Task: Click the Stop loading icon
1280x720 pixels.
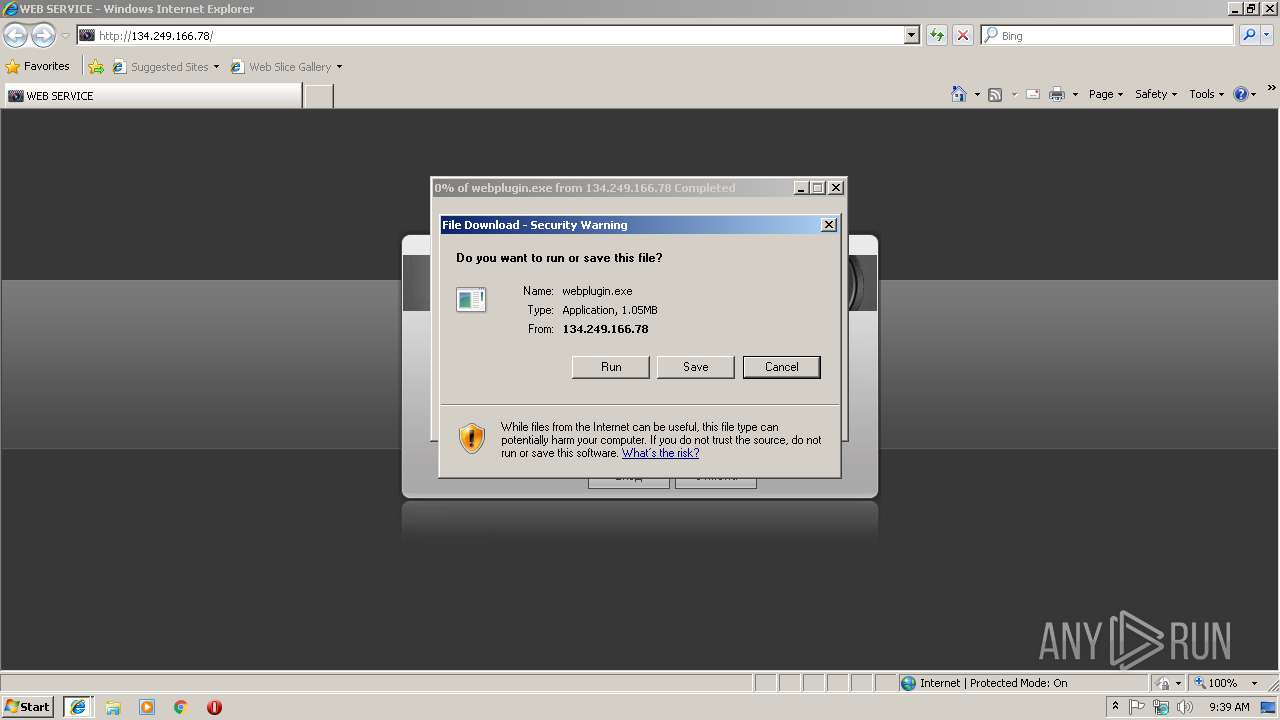Action: pos(962,35)
